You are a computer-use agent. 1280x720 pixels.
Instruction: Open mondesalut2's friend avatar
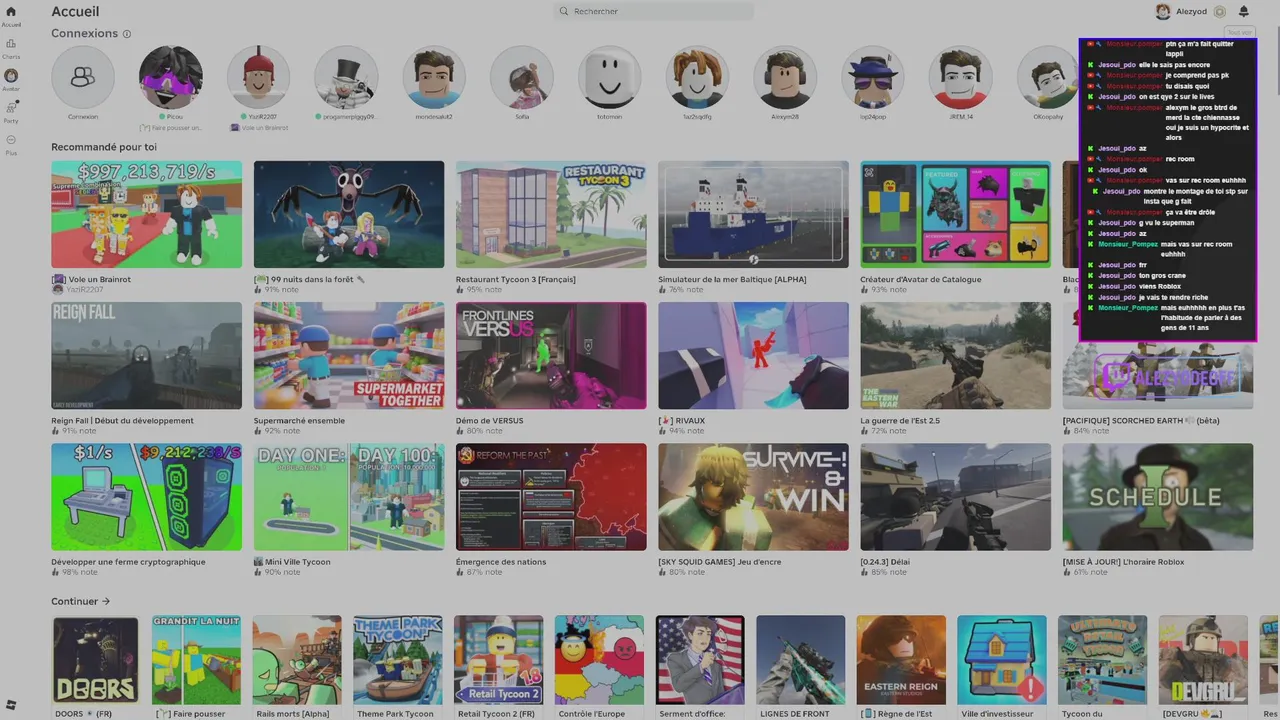coord(434,77)
